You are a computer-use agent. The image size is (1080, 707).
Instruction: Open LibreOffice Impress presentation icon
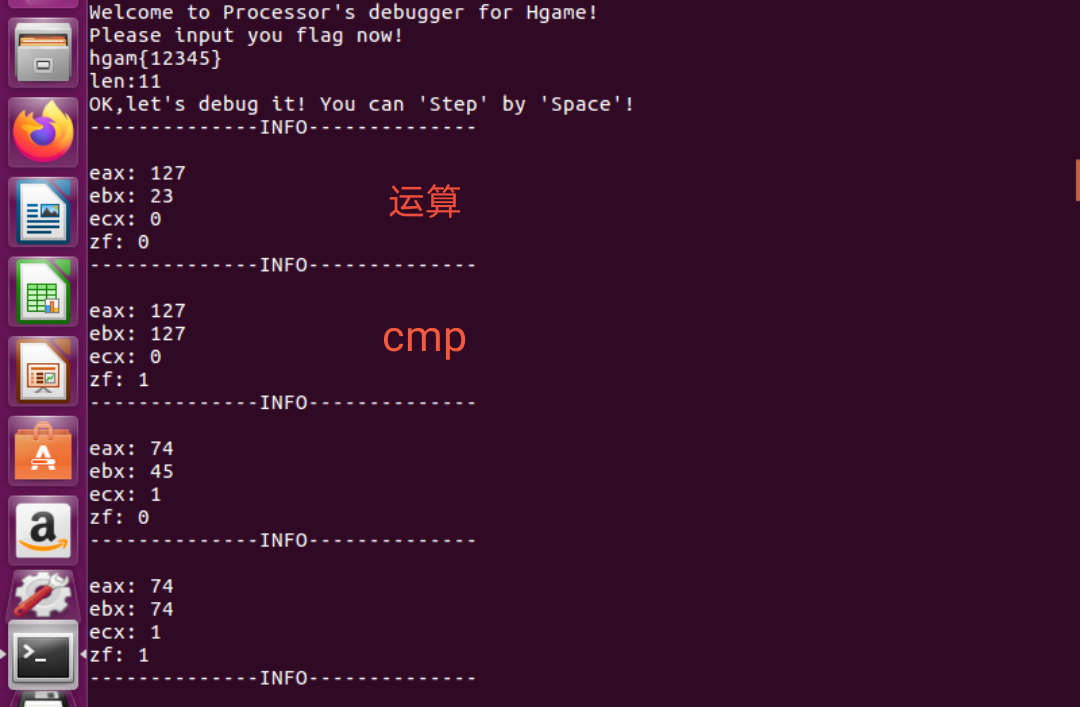click(x=43, y=371)
